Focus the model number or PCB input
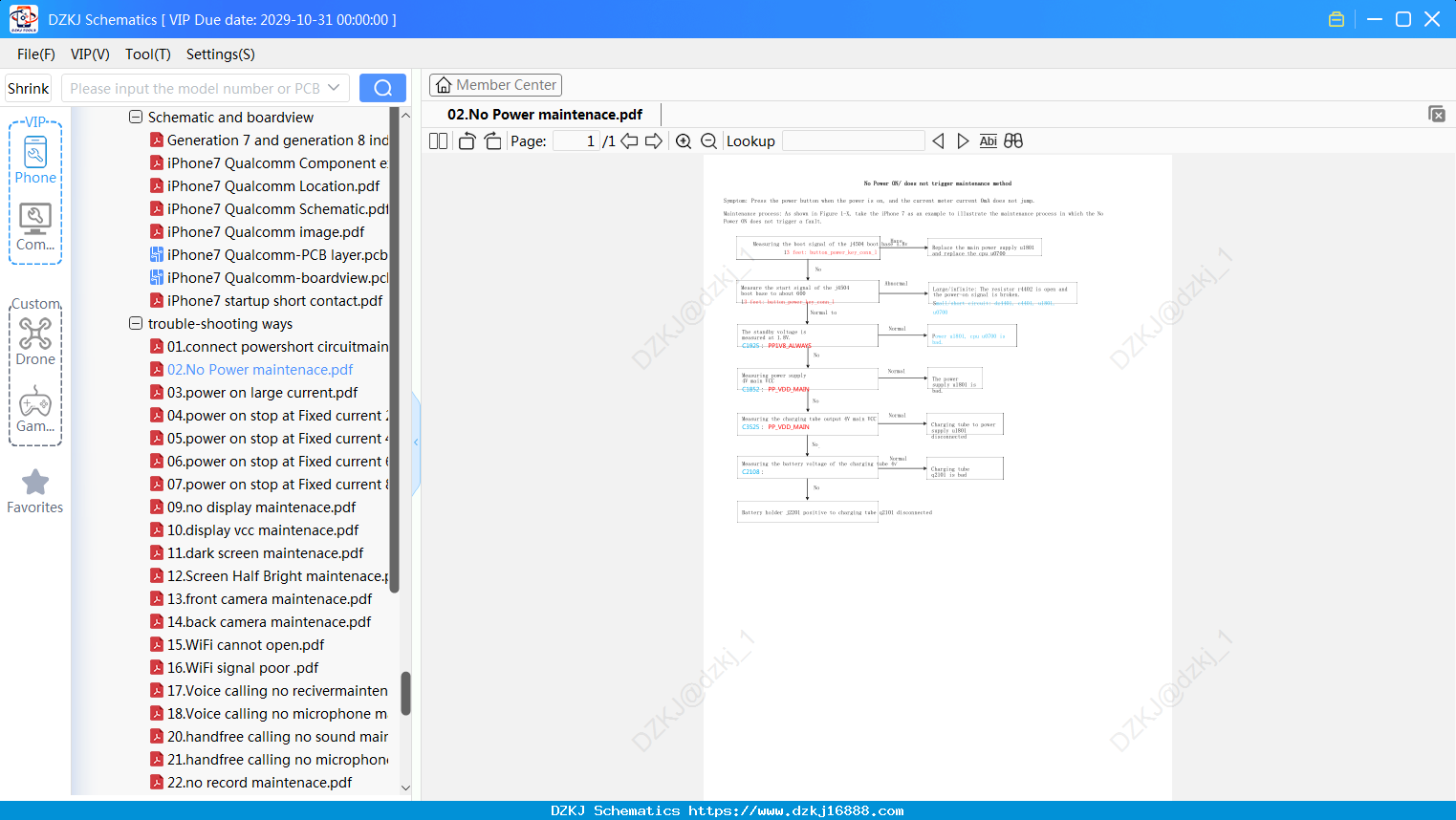1456x820 pixels. pos(195,88)
